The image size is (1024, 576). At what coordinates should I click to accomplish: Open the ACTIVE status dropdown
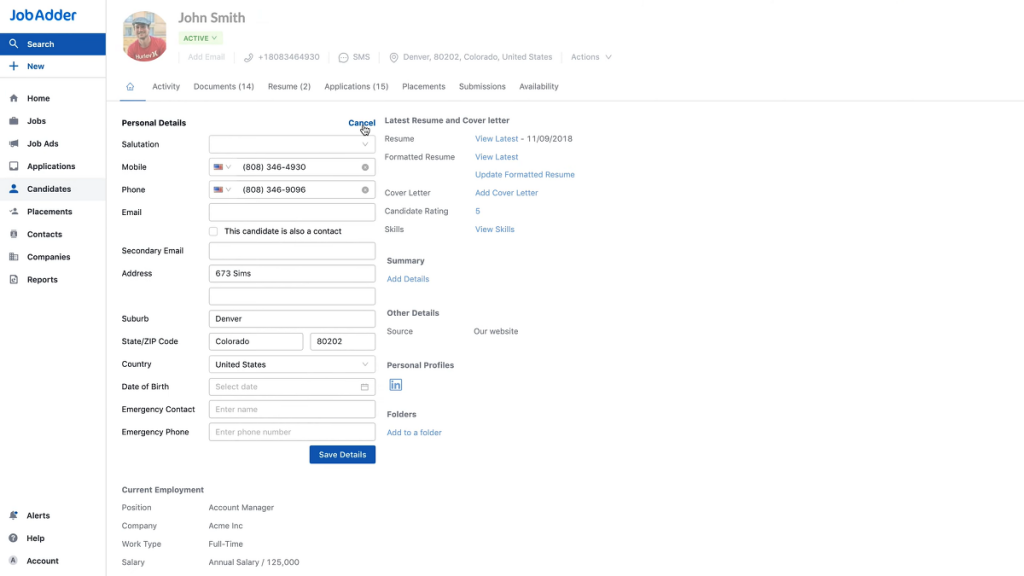click(200, 38)
